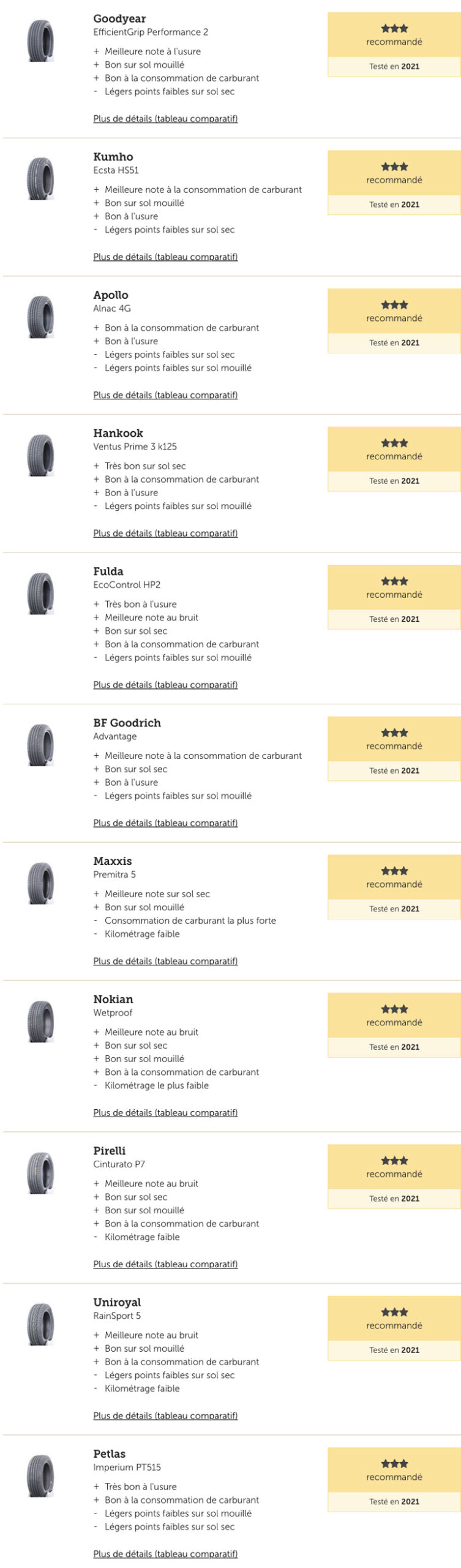Select the 'Testé en 2021' label for Fulda
Image resolution: width=461 pixels, height=1568 pixels.
click(394, 619)
